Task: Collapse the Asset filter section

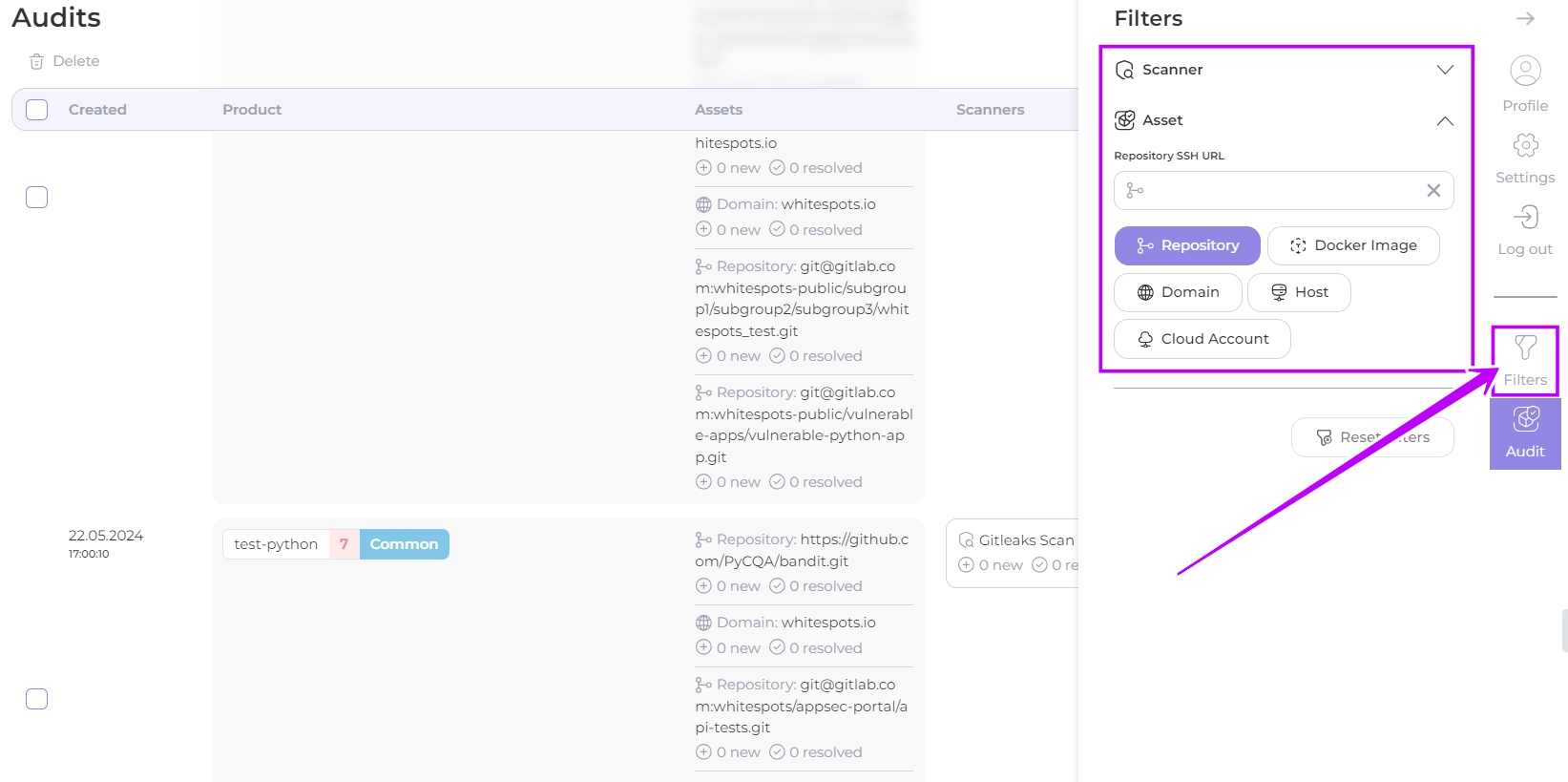Action: click(1444, 120)
